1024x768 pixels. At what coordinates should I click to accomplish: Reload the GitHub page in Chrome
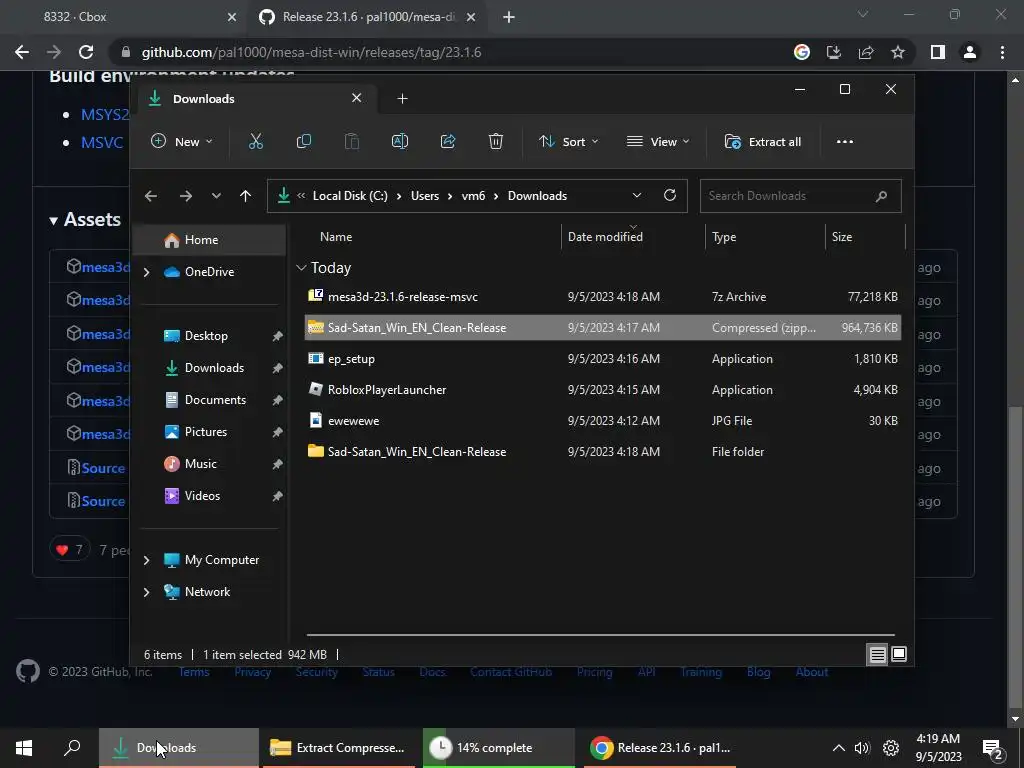point(86,52)
